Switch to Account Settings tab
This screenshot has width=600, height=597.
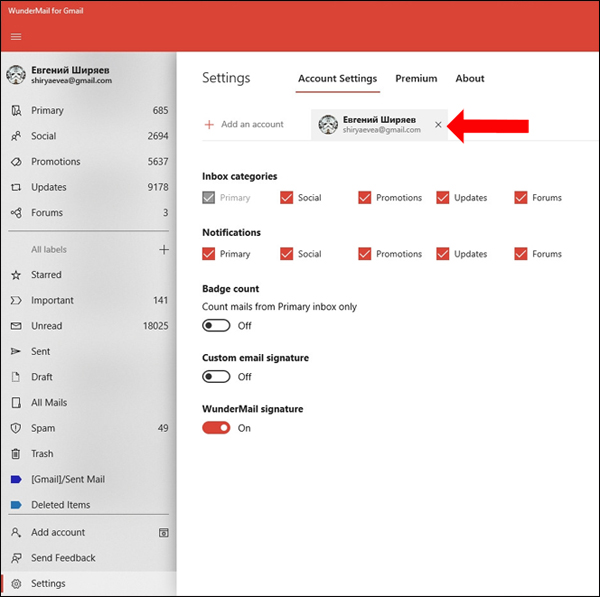pos(338,78)
